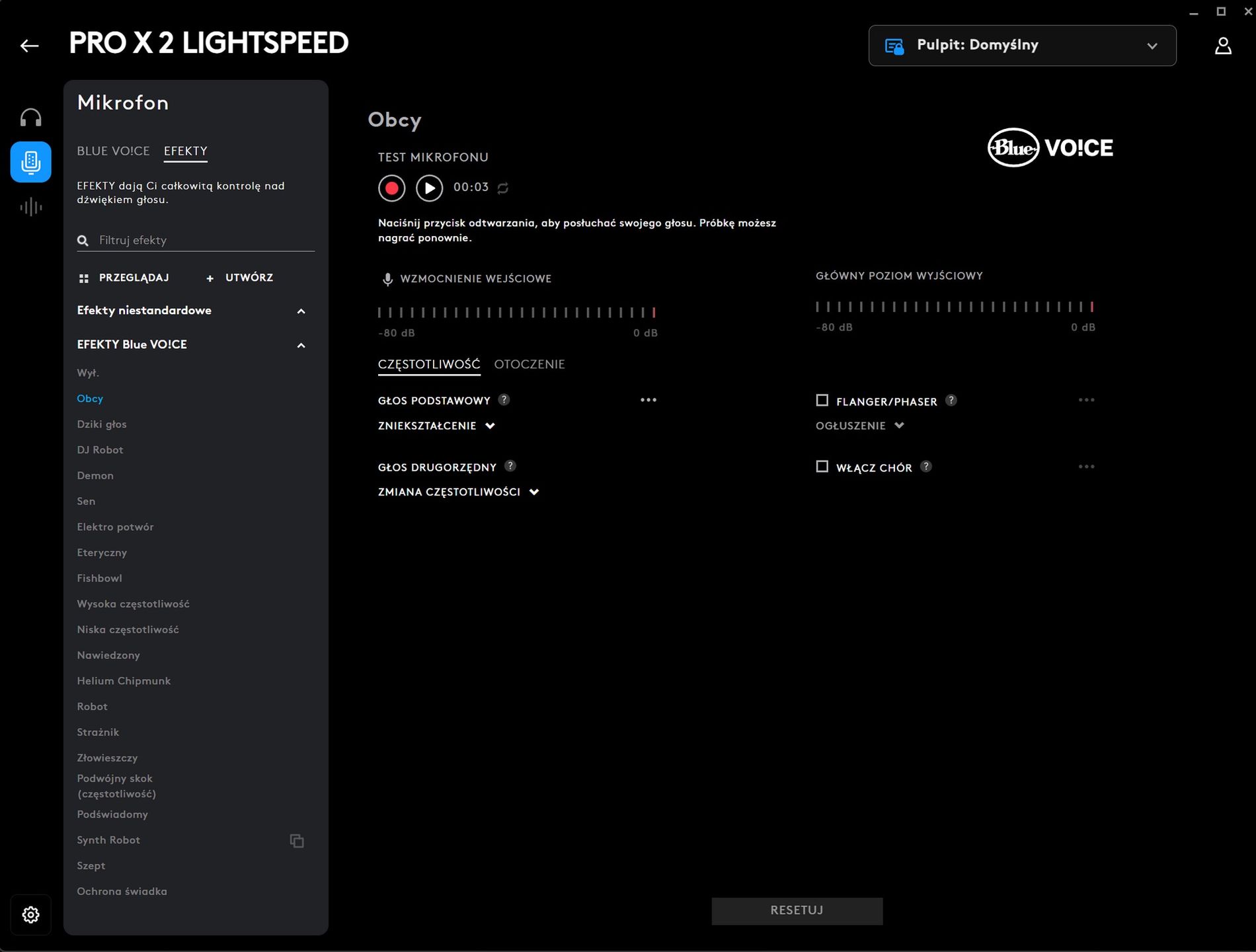
Task: Choose the Strażnik effect
Action: pos(98,733)
